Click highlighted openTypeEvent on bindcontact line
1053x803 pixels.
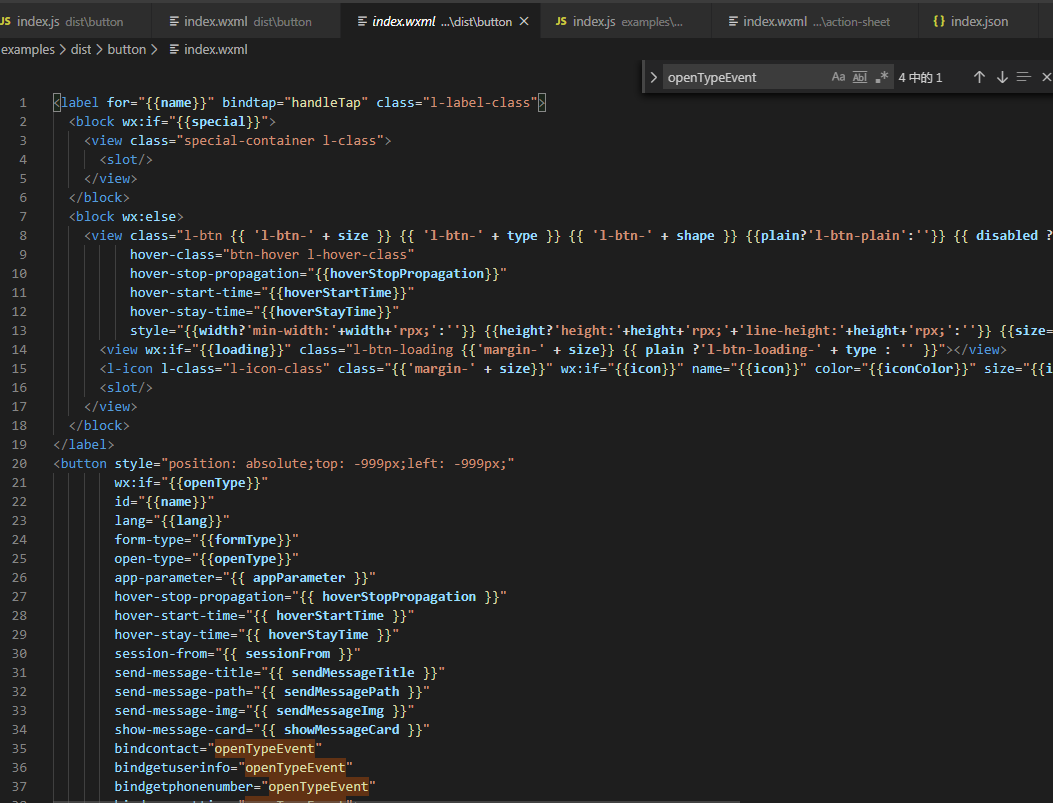(264, 748)
